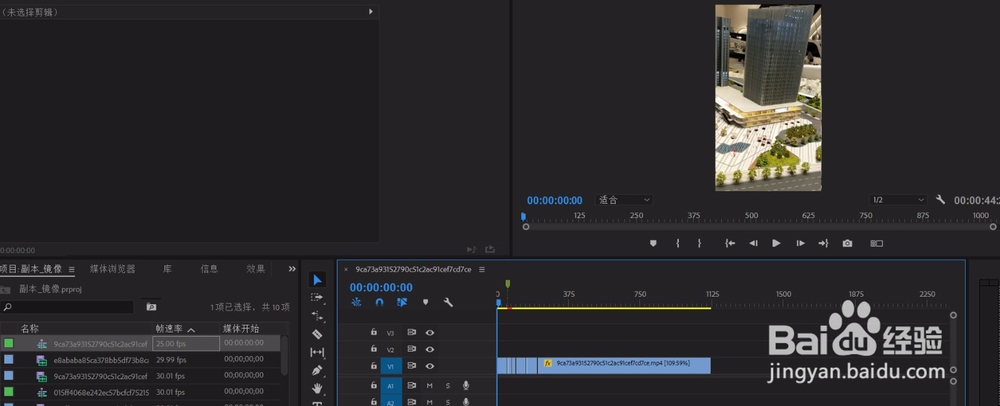
Task: Switch to 信息 tab
Action: tap(209, 269)
